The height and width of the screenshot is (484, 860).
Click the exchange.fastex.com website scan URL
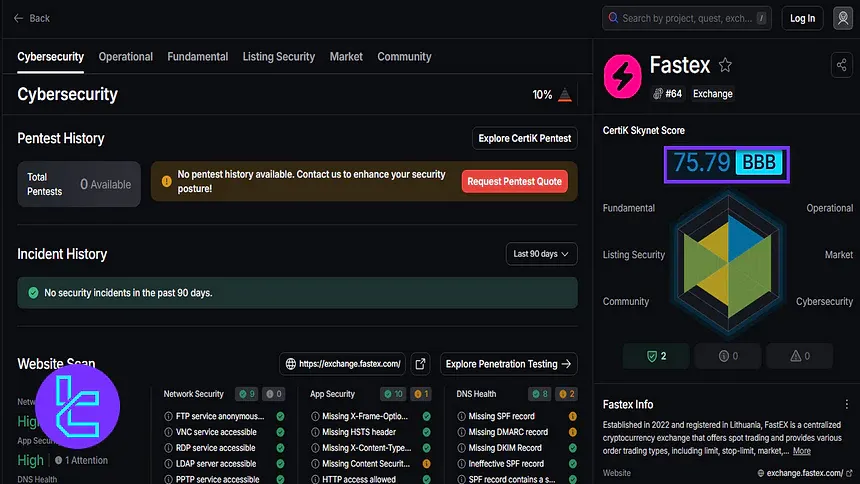tap(342, 364)
